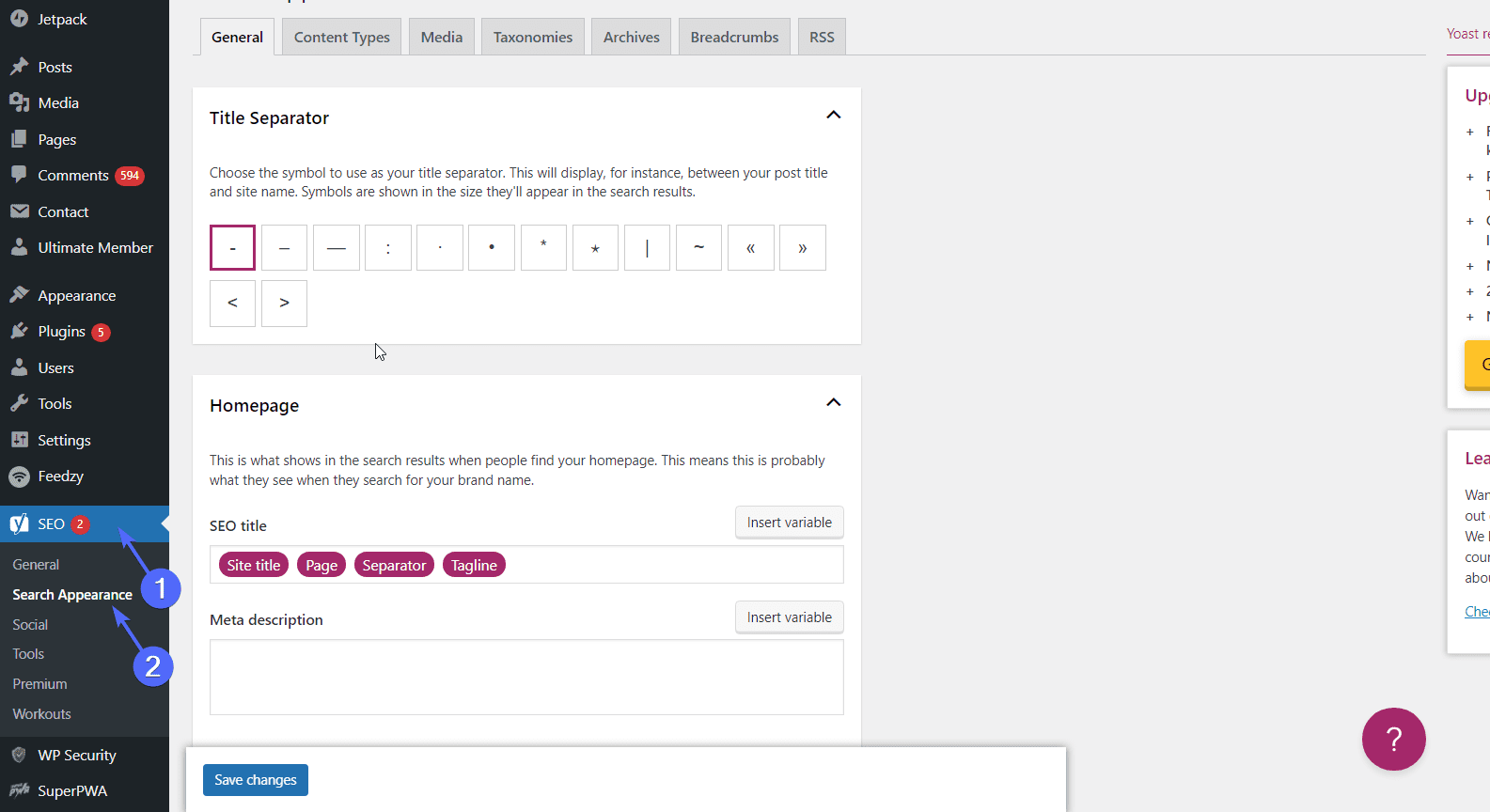Switch to the Breadcrumbs tab

[x=734, y=37]
